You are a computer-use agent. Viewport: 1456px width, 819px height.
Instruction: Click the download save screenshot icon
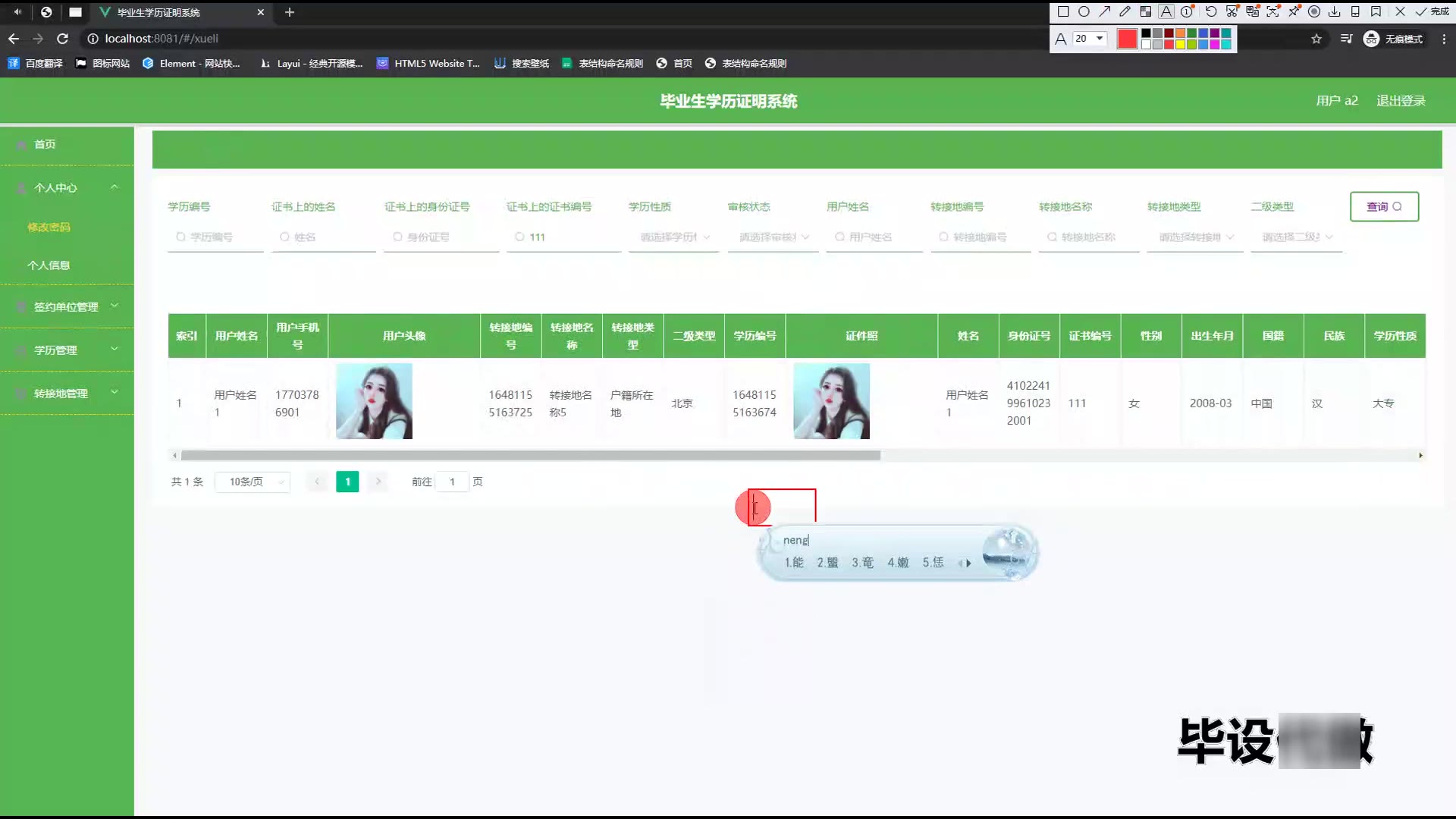click(1334, 11)
